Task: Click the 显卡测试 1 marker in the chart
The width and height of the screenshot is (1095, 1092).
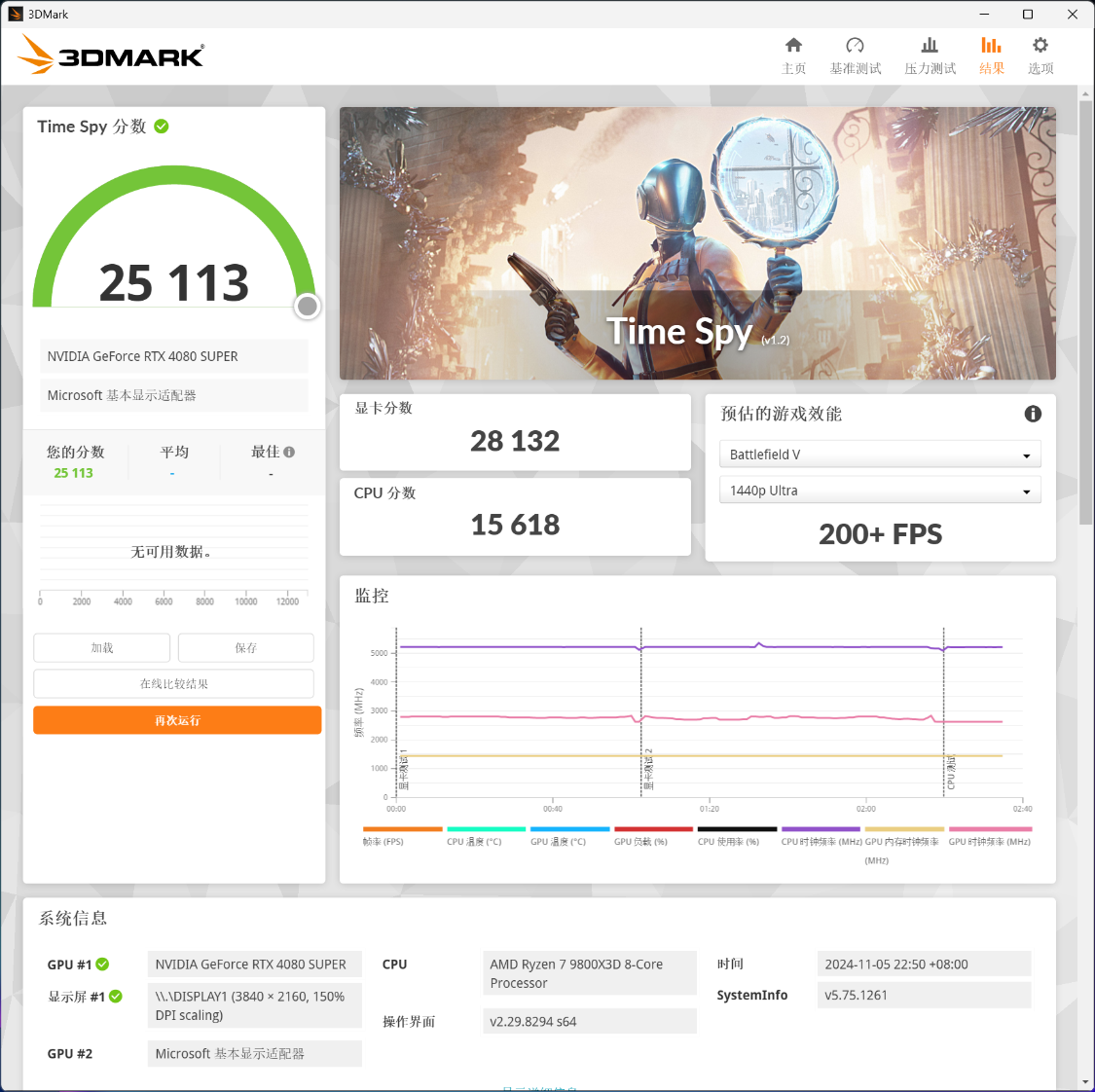Action: 403,770
